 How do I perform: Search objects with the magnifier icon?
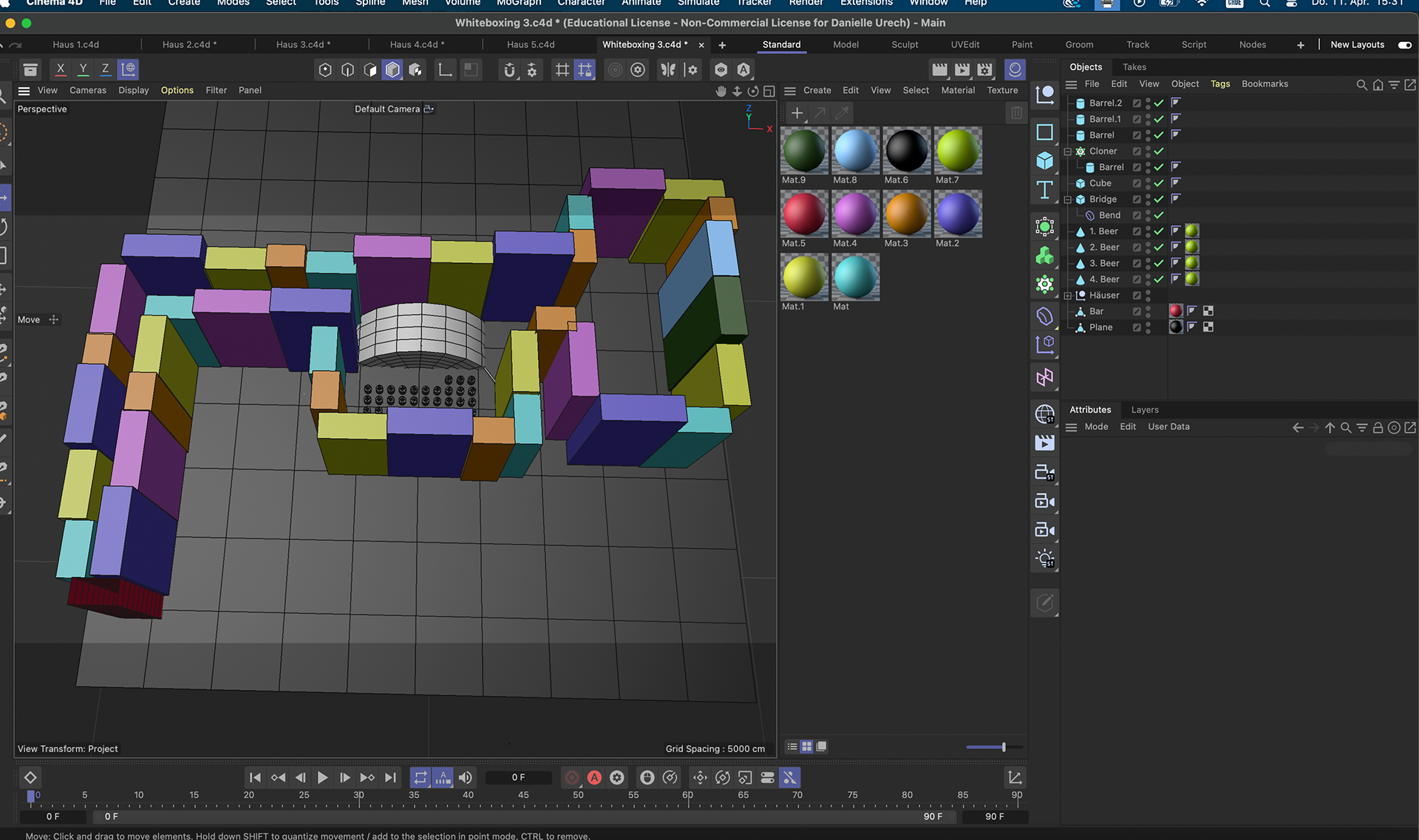[1361, 85]
